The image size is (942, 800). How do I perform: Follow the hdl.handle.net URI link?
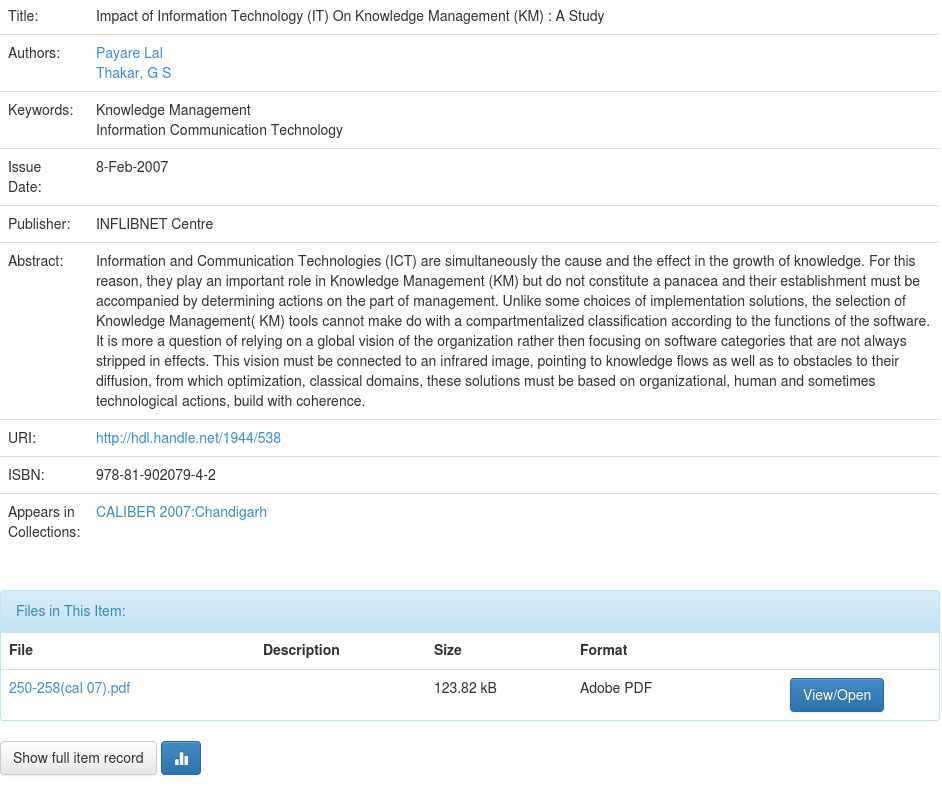coord(188,438)
